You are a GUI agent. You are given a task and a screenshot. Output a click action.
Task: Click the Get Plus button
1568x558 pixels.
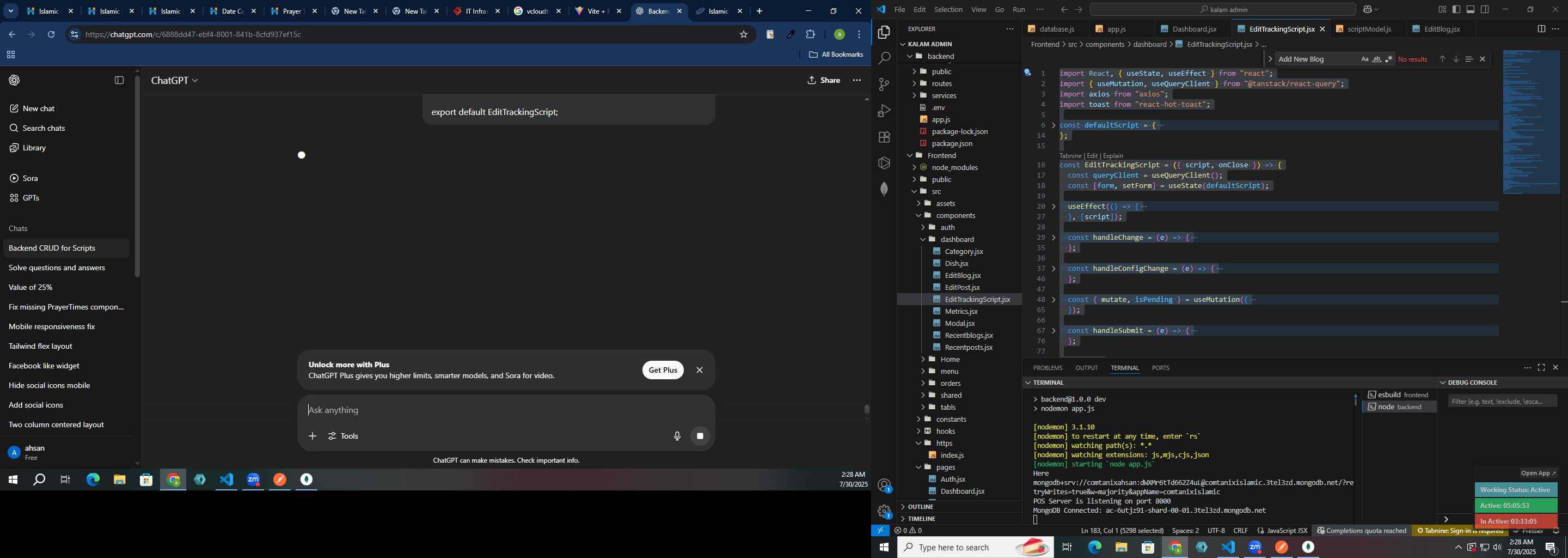pos(662,371)
